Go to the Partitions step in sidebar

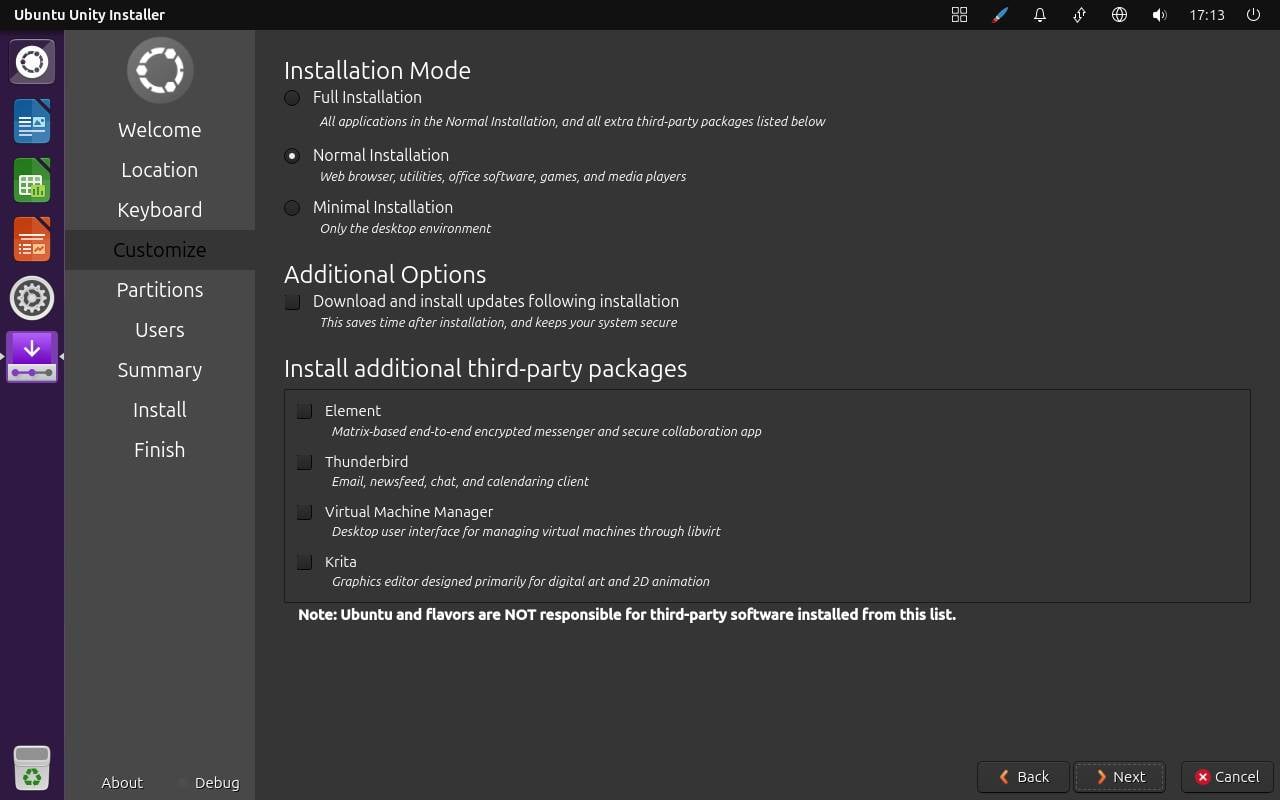tap(160, 290)
